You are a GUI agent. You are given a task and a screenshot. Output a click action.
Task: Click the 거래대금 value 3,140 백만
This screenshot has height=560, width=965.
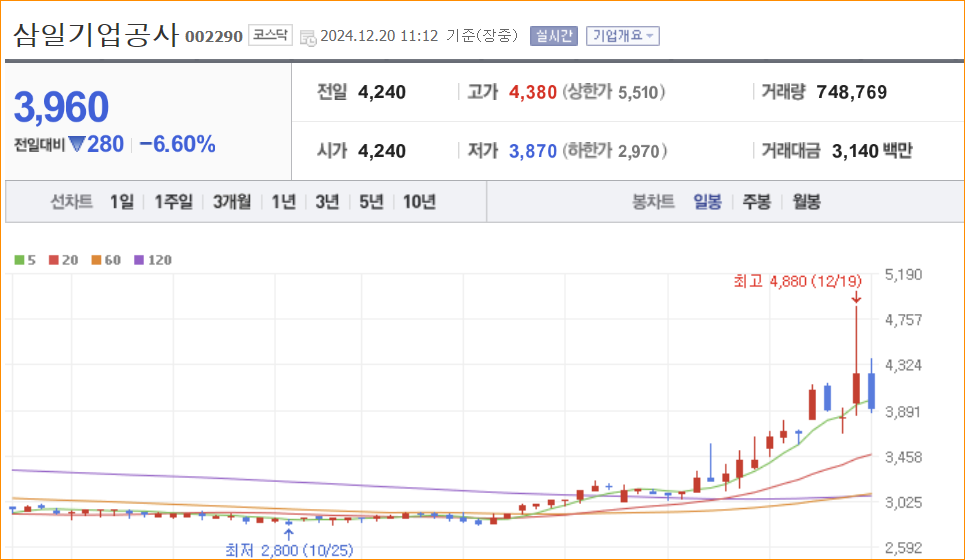click(x=872, y=151)
